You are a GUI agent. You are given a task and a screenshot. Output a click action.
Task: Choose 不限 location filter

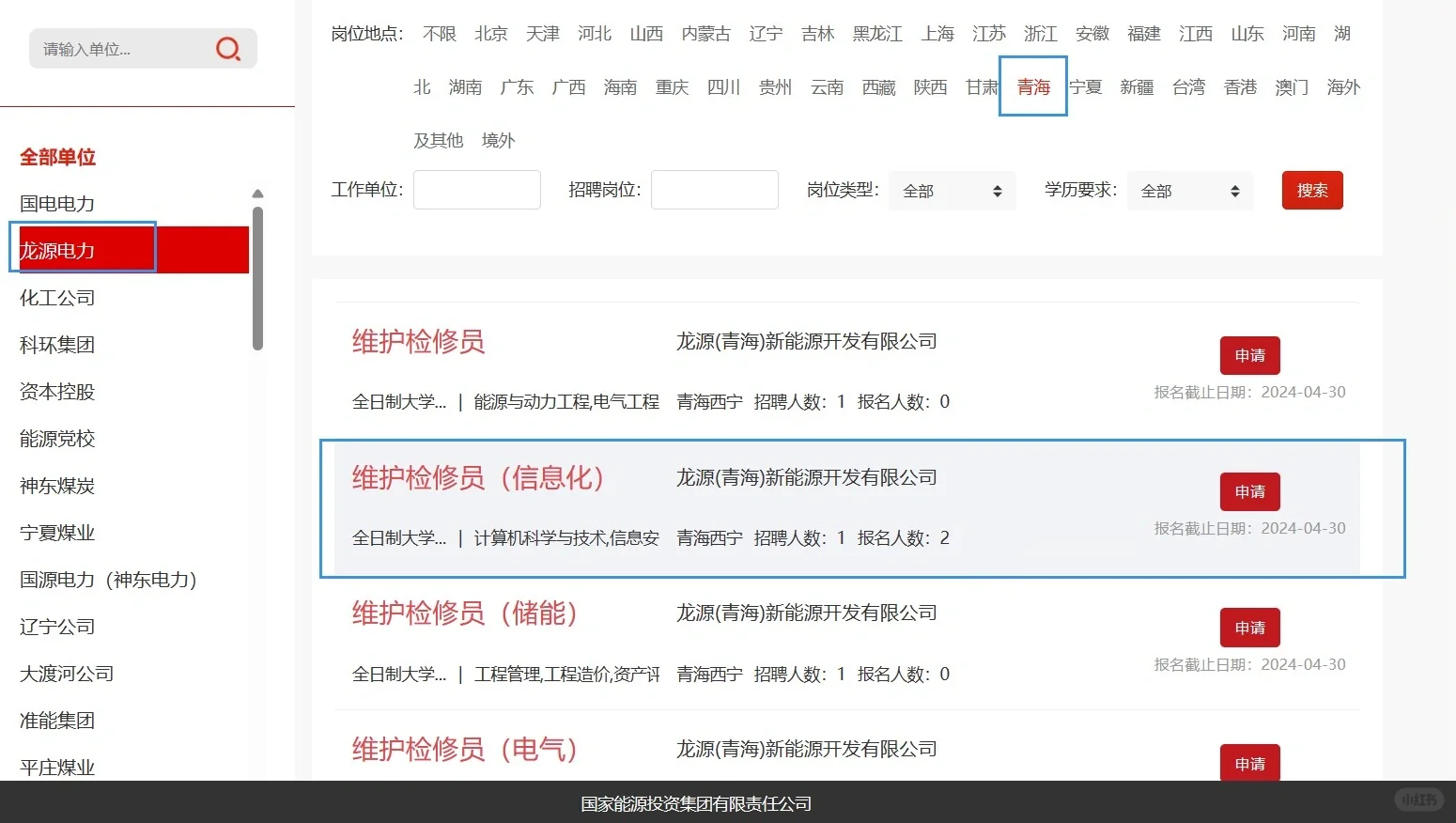(x=440, y=34)
